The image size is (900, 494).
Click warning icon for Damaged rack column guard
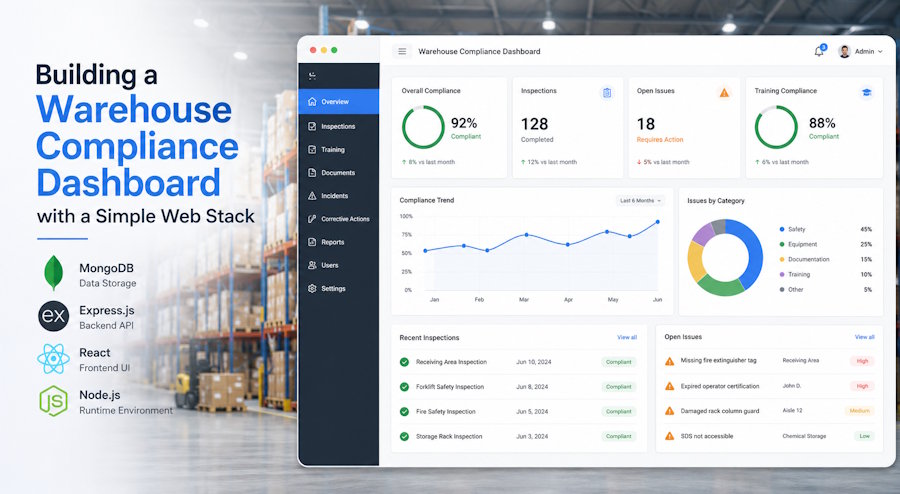(669, 411)
